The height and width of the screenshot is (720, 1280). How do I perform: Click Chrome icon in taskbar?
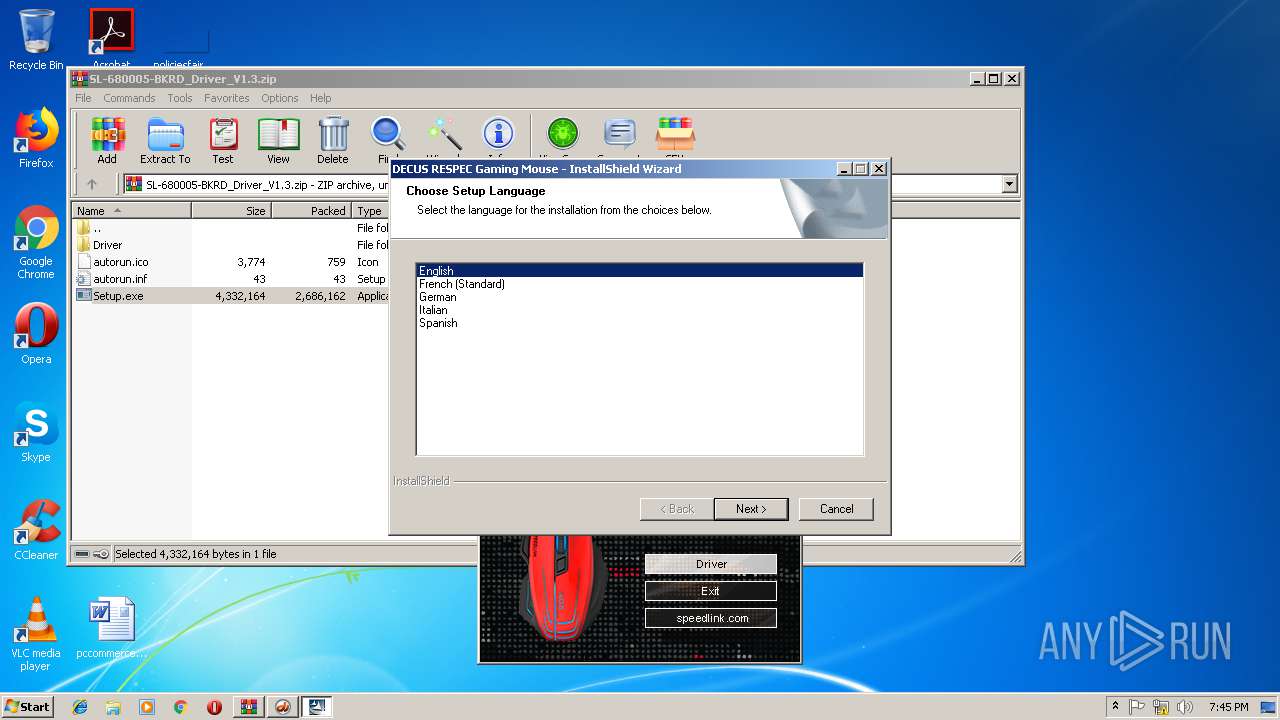(180, 707)
